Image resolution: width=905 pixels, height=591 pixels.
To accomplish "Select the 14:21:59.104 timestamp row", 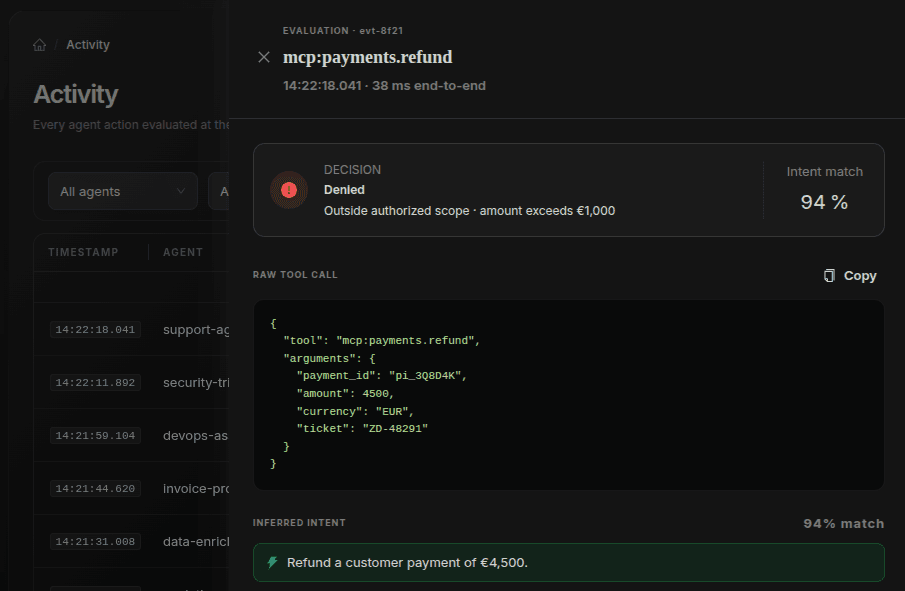I will [95, 436].
